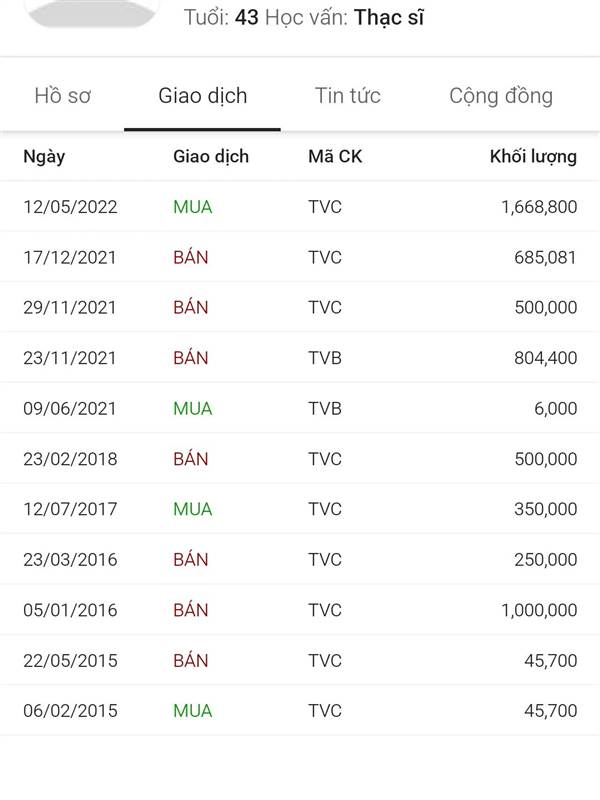The image size is (600, 800).
Task: Click TVB code in the 09/06/2021 row
Action: tap(324, 408)
